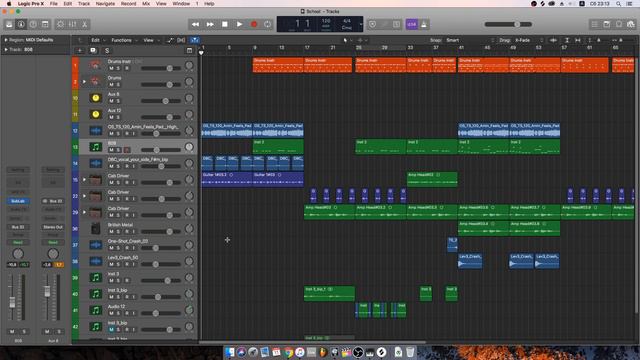The width and height of the screenshot is (640, 360).
Task: Open the Mixer button in control bar
Action: tap(72, 24)
